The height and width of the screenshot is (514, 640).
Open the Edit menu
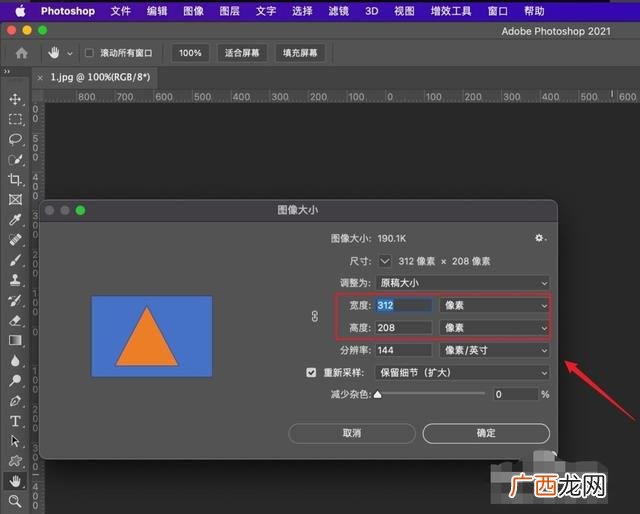pyautogui.click(x=157, y=11)
